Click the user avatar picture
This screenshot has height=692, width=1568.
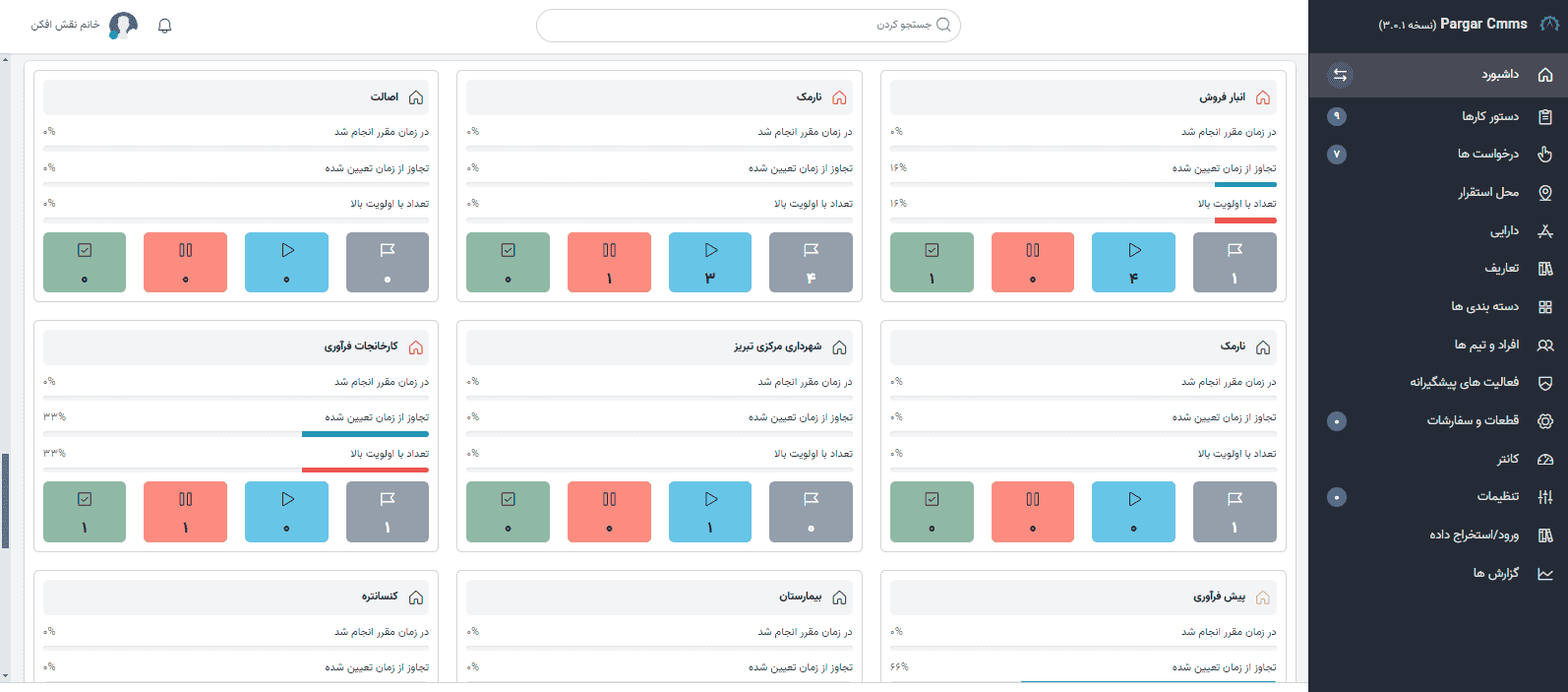click(x=123, y=26)
